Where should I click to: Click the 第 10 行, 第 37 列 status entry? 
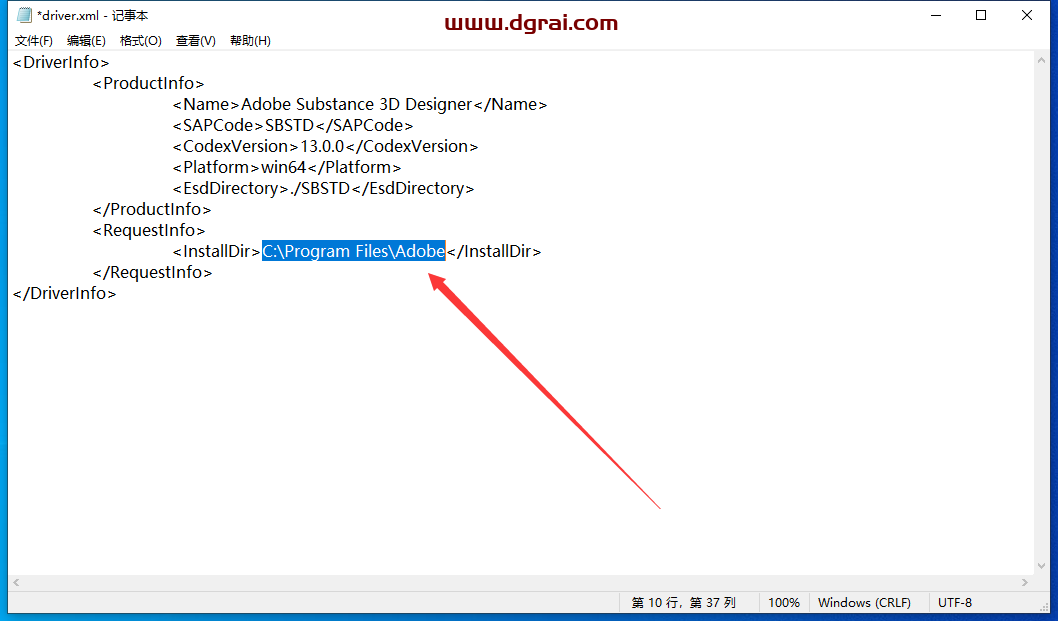[x=684, y=603]
